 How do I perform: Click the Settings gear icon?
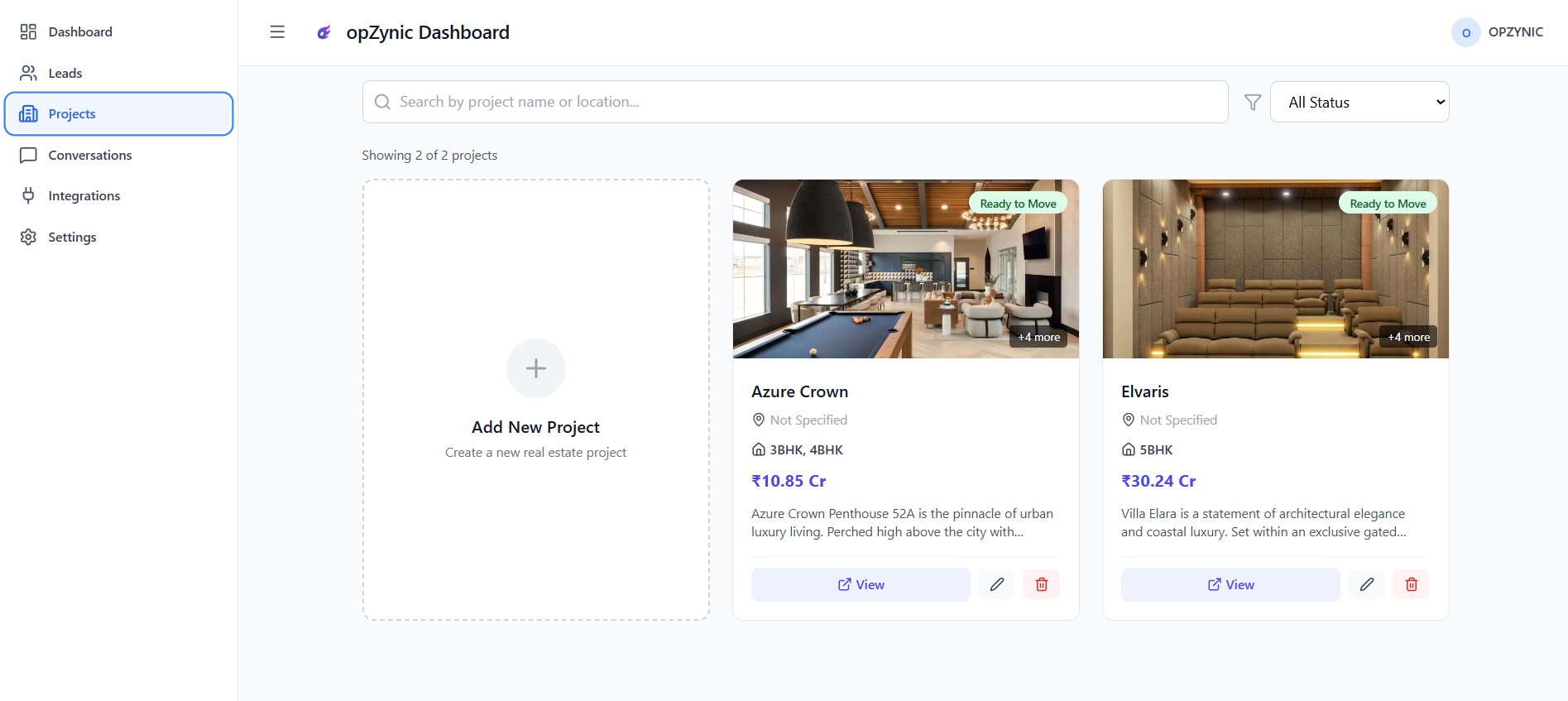point(28,237)
